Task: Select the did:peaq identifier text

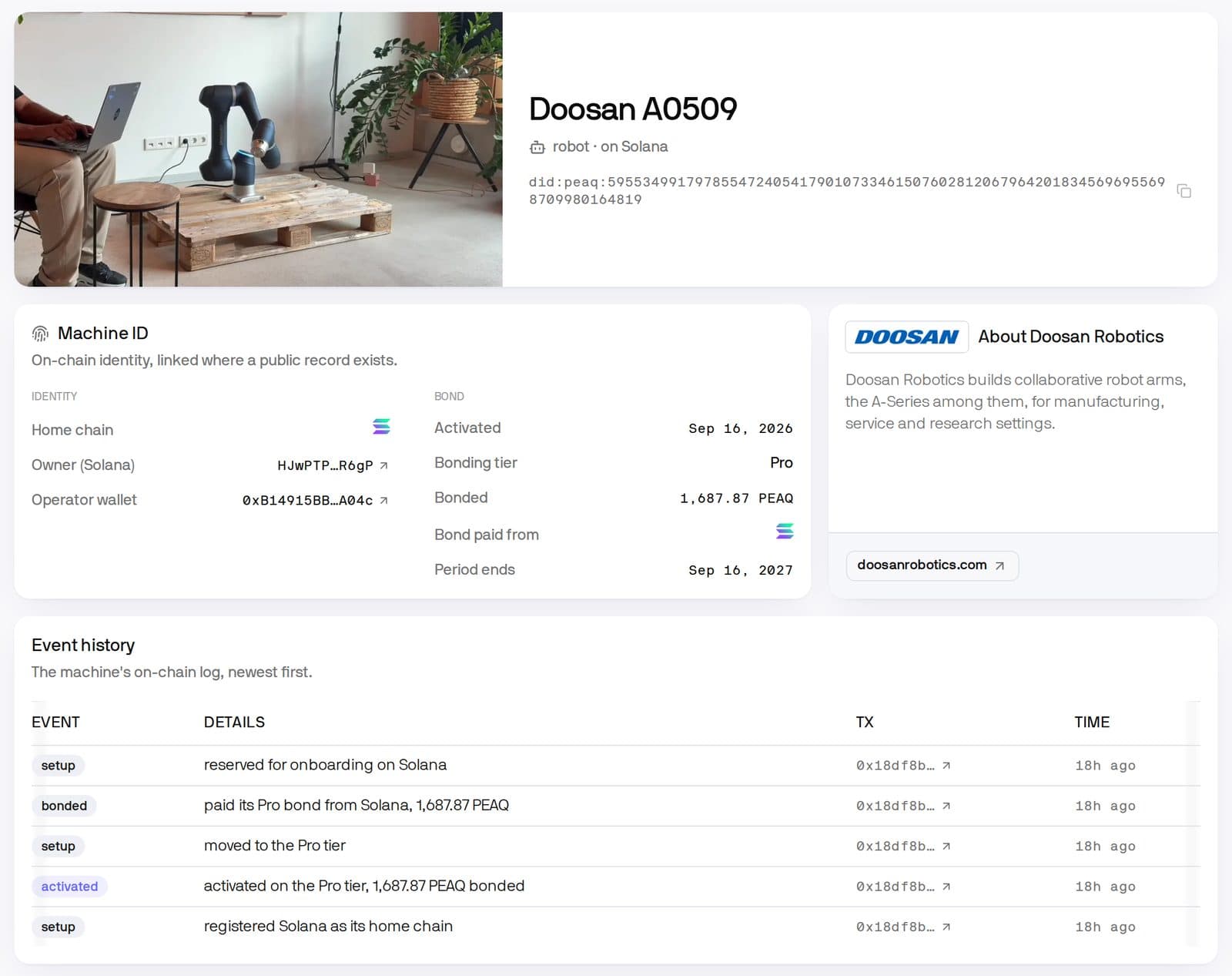Action: click(847, 191)
